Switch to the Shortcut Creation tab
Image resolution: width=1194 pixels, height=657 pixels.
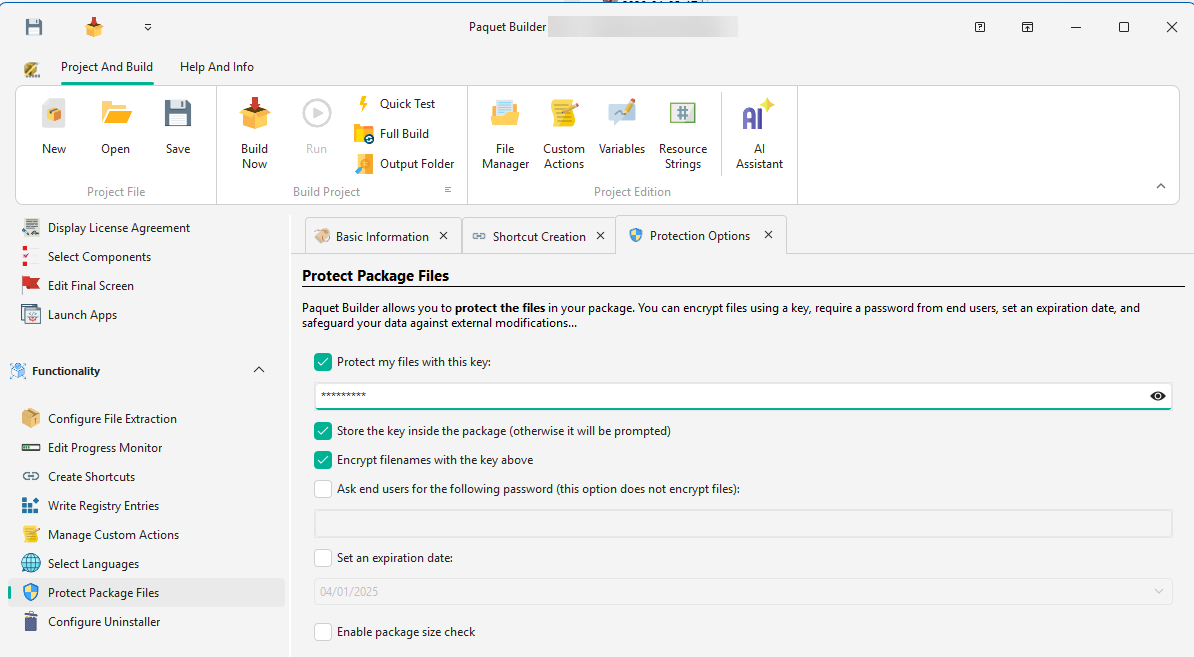coord(538,236)
